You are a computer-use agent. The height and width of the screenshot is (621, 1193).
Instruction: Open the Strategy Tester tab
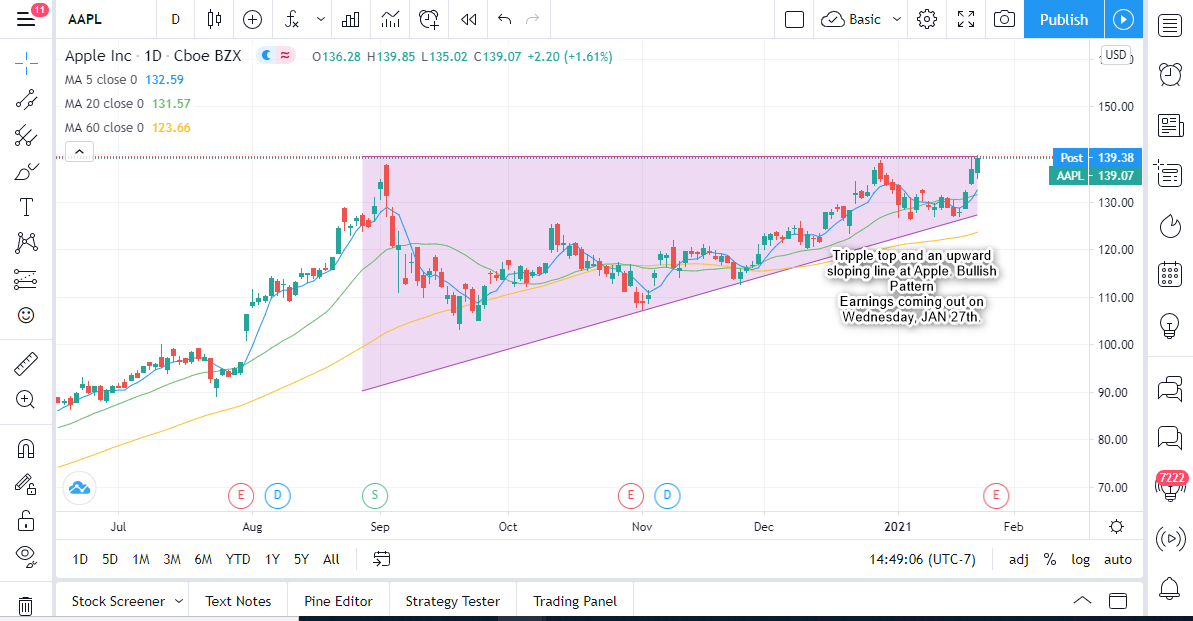pos(453,601)
